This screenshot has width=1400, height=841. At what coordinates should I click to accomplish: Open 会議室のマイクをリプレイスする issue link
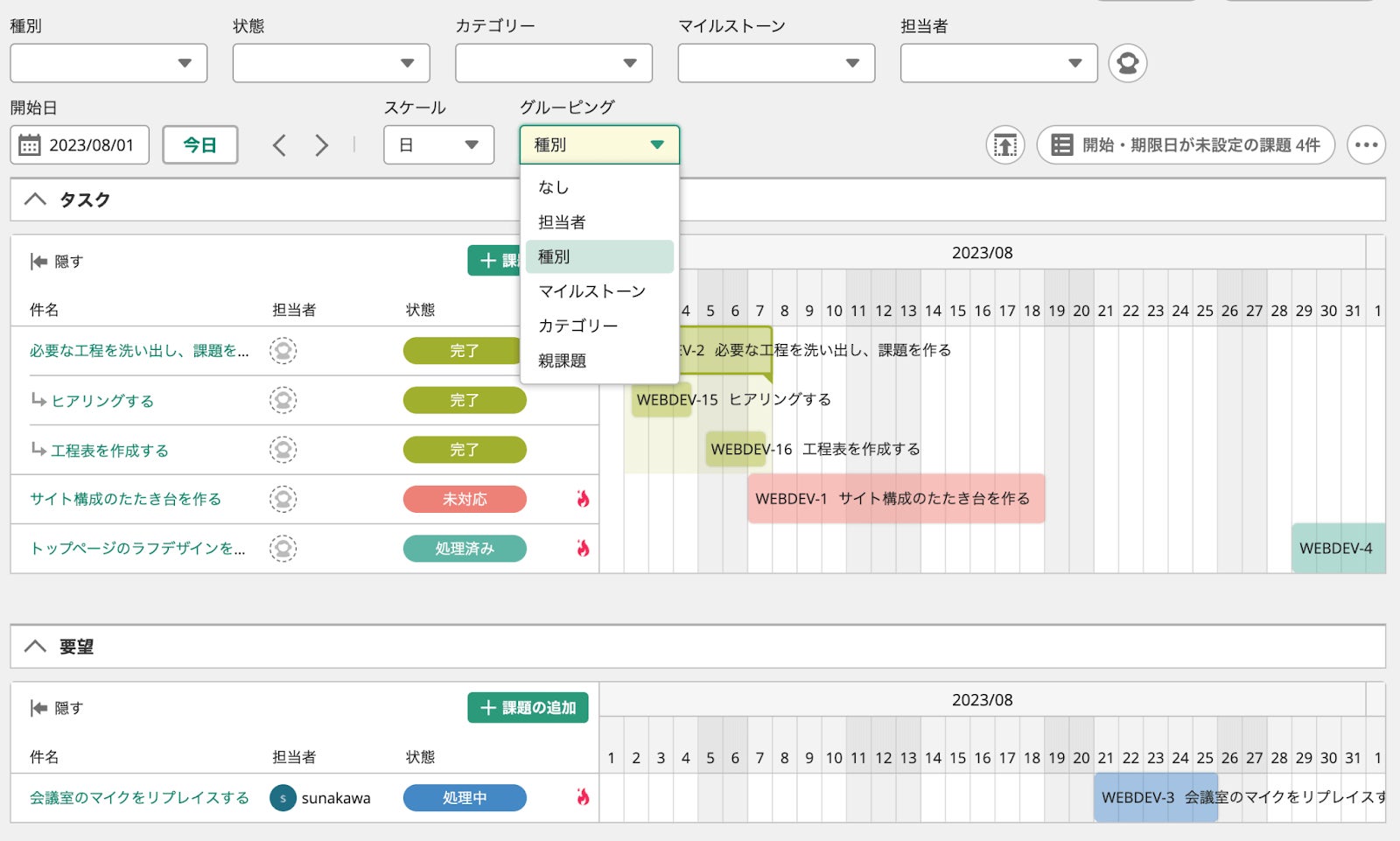click(x=139, y=798)
